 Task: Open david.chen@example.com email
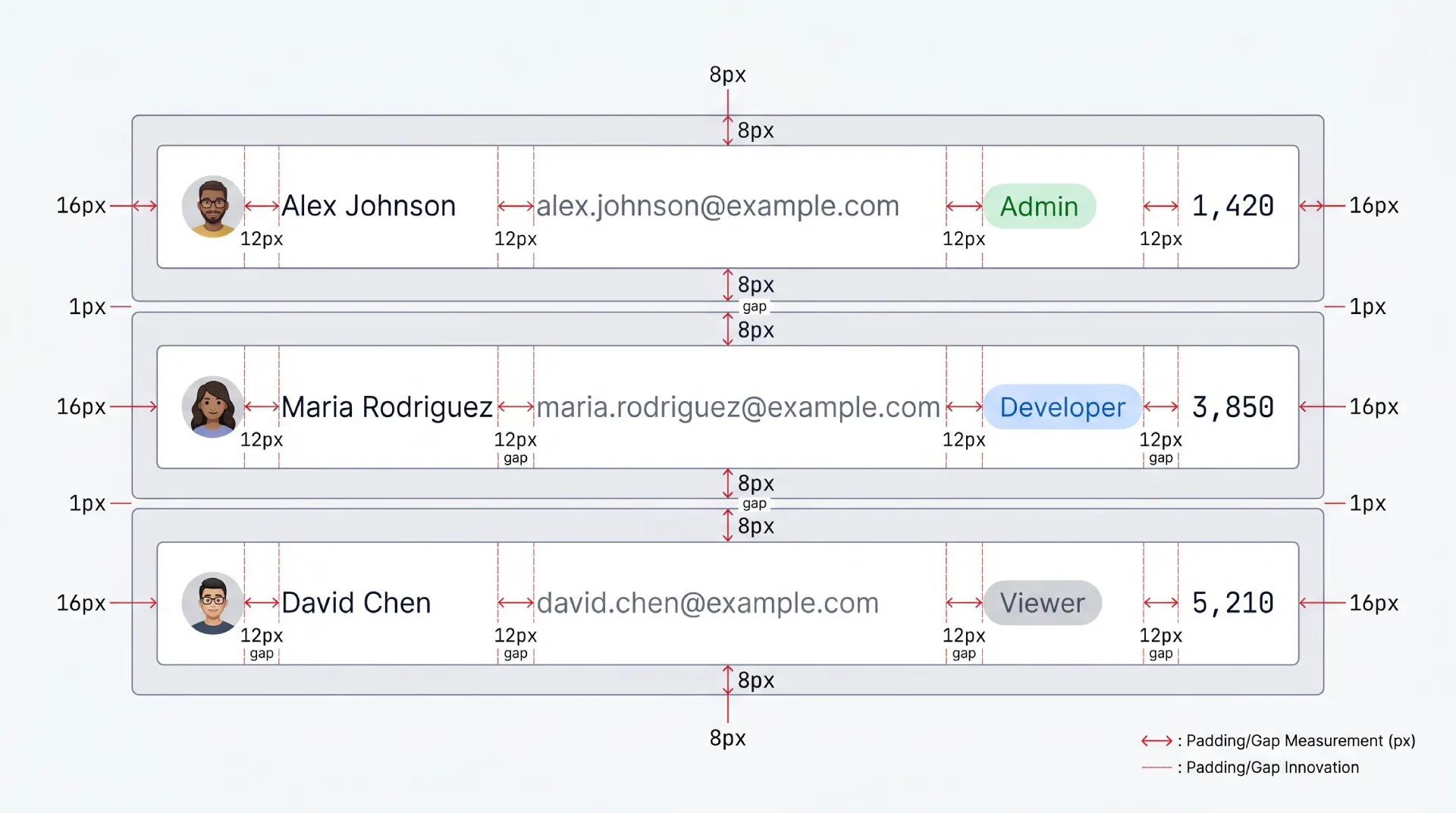(708, 603)
